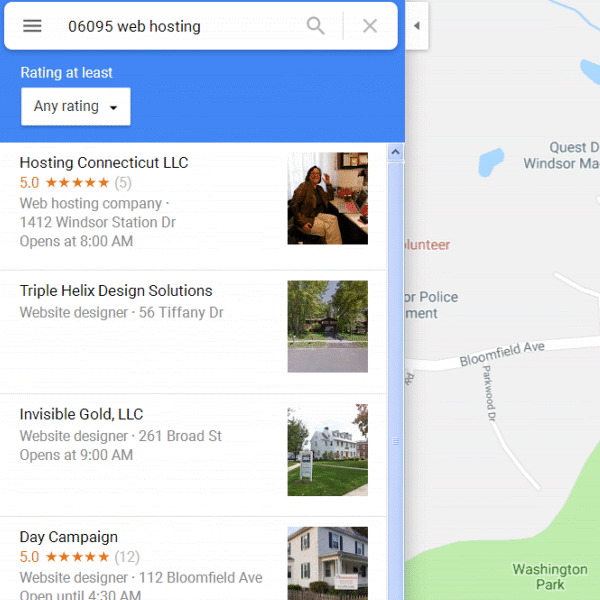Select Triple Helix Design Solutions result
The height and width of the screenshot is (600, 600).
(x=193, y=332)
